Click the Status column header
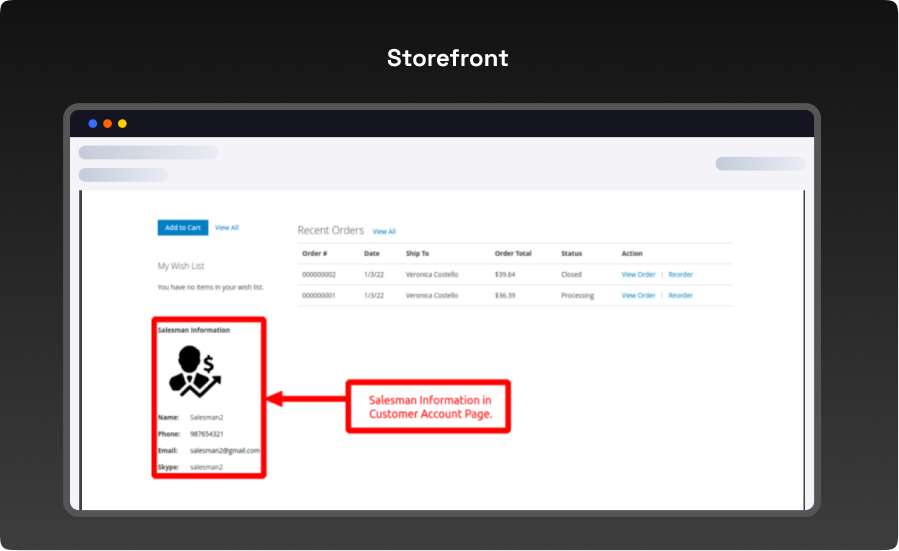The height and width of the screenshot is (551, 899). point(571,254)
